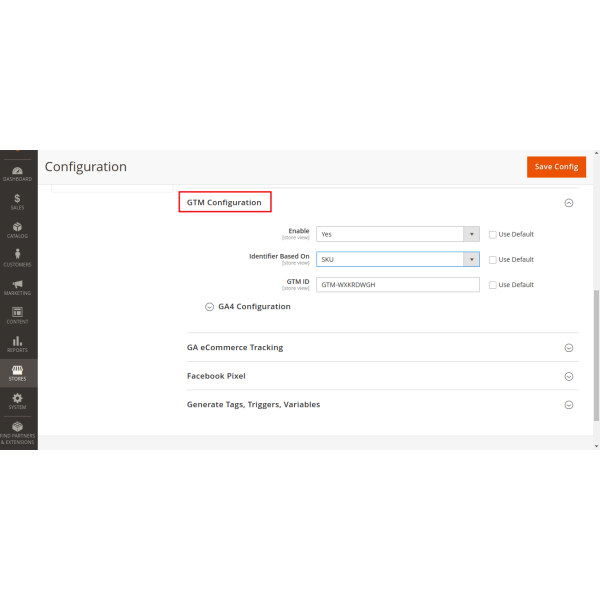Open the Enable dropdown set to Yes

(x=398, y=234)
